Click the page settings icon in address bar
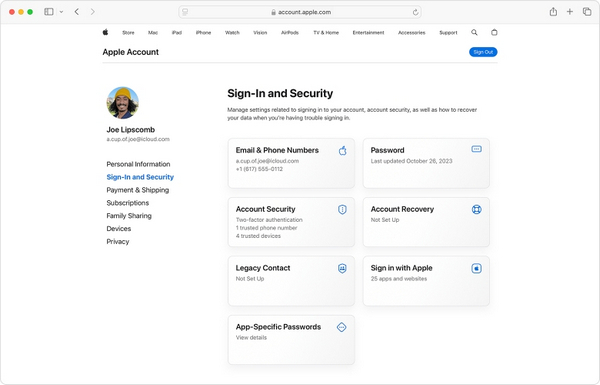The width and height of the screenshot is (600, 385). coord(185,12)
